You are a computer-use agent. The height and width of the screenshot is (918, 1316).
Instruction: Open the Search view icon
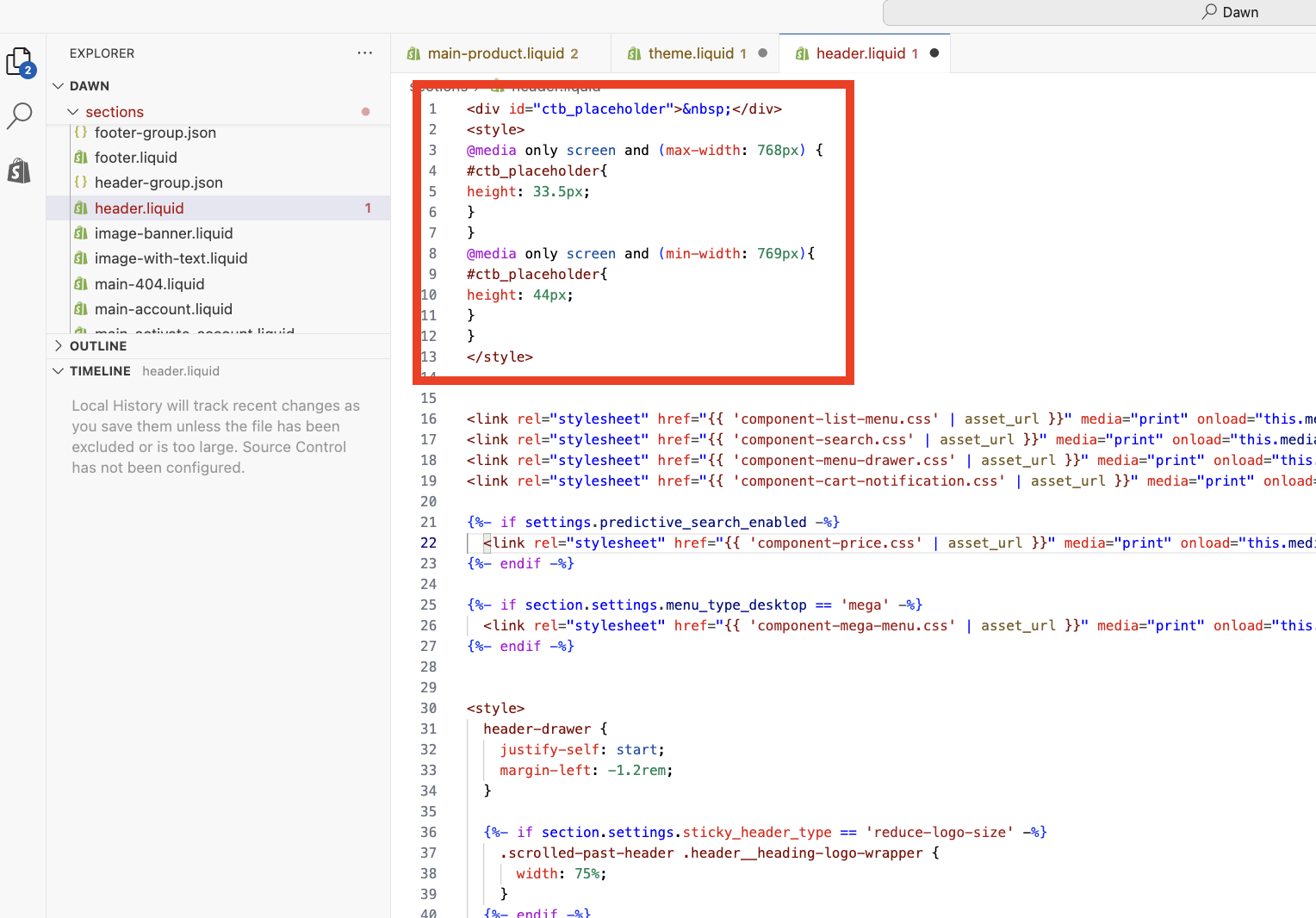[19, 115]
